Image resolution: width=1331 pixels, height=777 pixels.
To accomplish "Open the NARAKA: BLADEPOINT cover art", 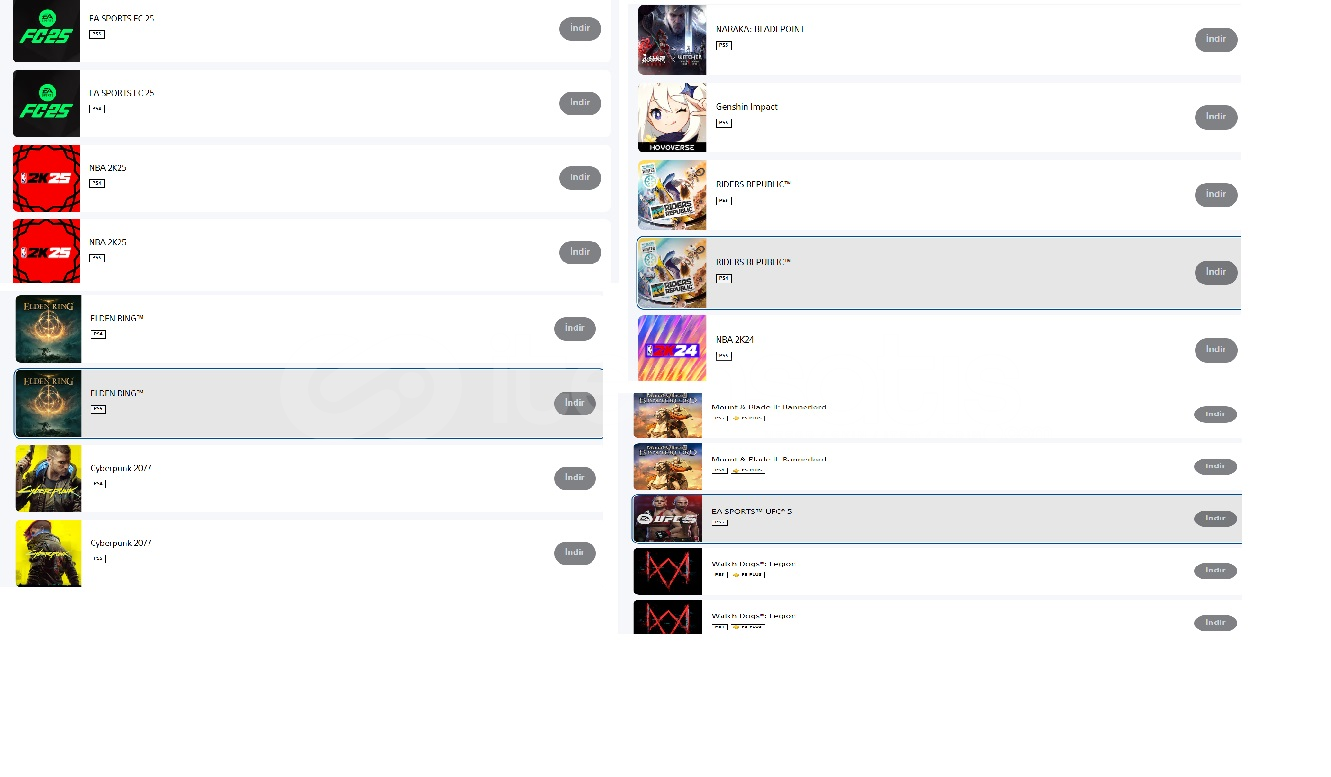I will pos(672,40).
